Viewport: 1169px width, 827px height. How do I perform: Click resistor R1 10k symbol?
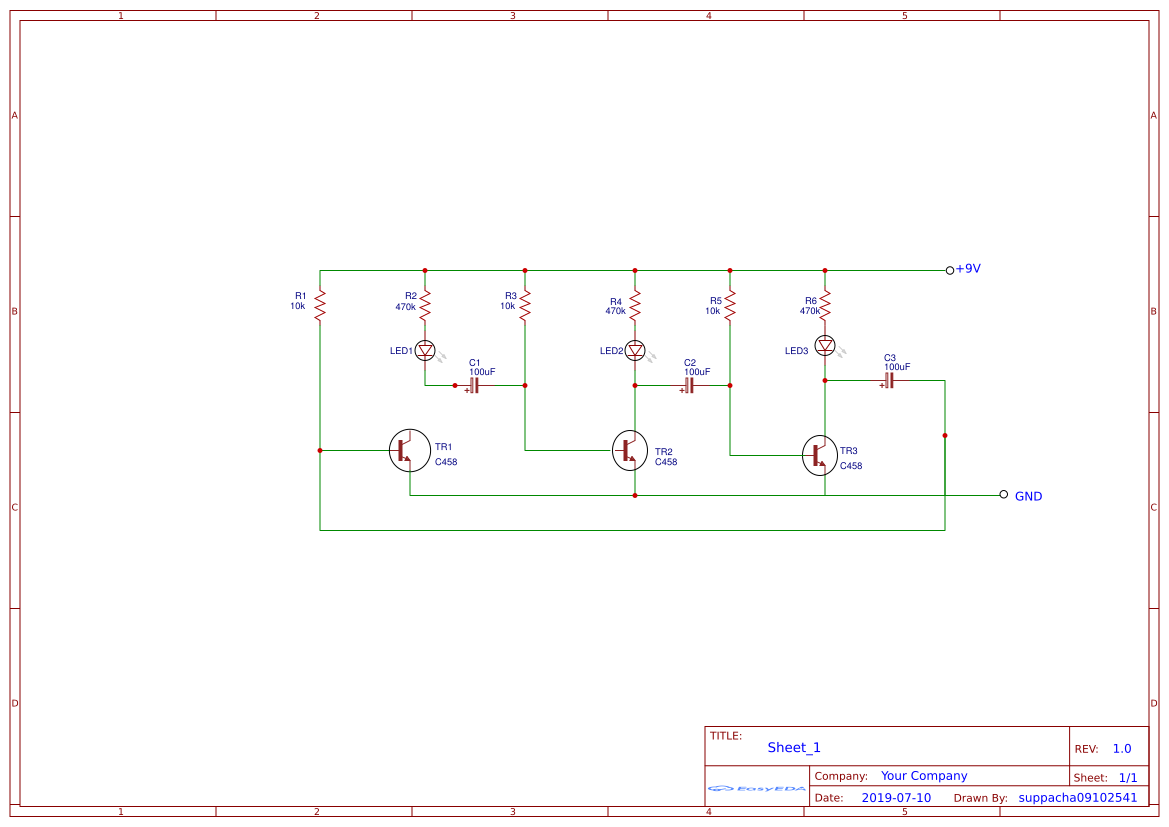click(x=320, y=305)
